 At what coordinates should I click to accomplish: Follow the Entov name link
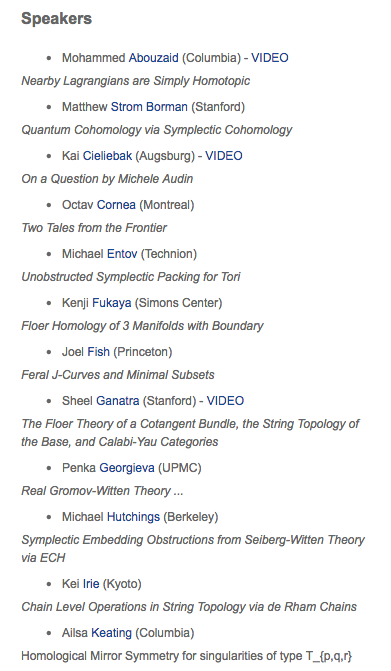[122, 254]
